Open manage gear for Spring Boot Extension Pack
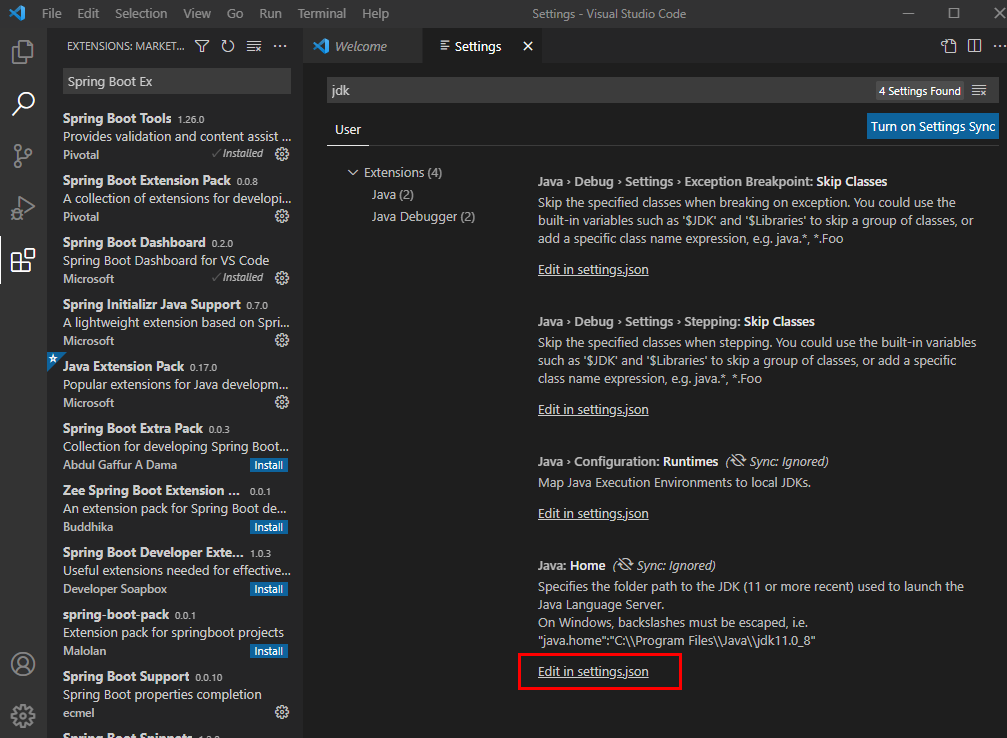 click(x=282, y=216)
